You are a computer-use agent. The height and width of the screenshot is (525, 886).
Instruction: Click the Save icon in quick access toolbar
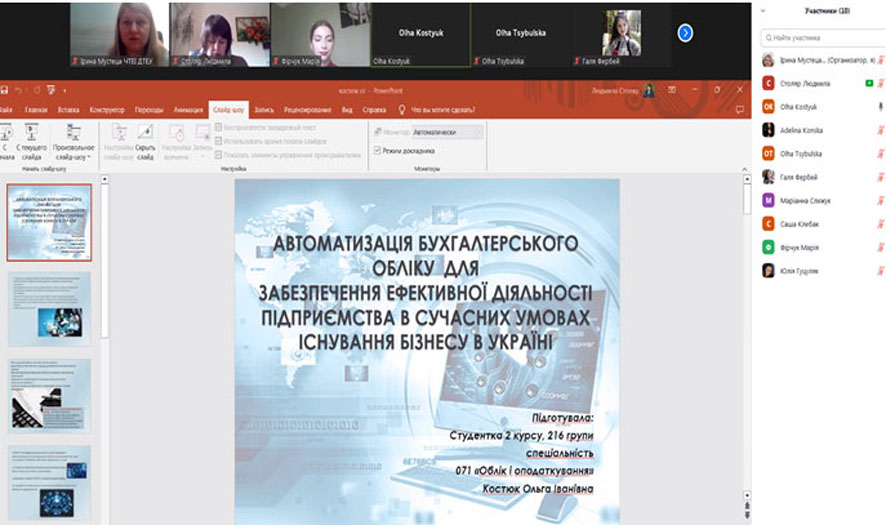pyautogui.click(x=5, y=90)
